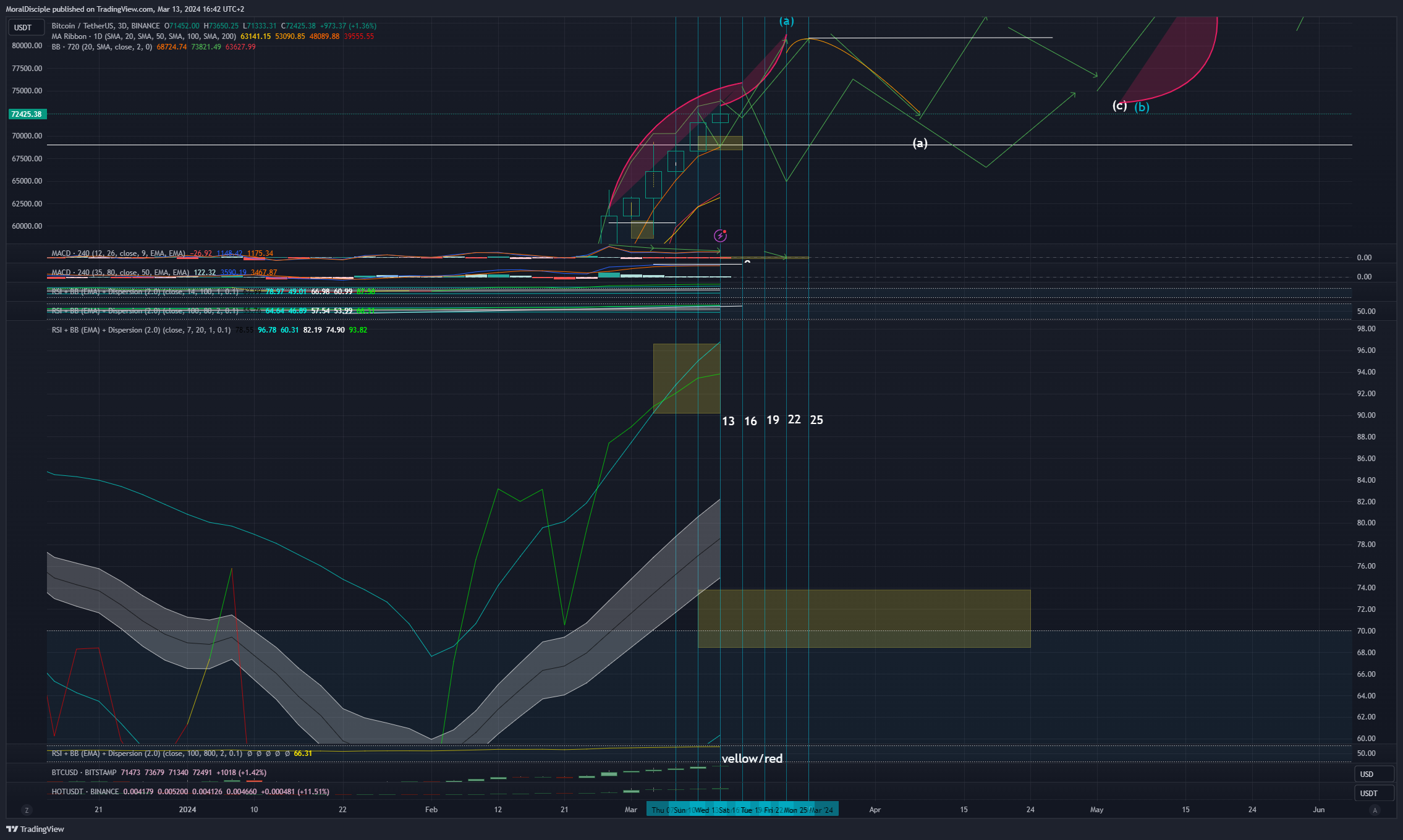Viewport: 1403px width, 840px height.
Task: Click the Bitcoin / TetherUS, 3D, BINANCE title
Action: [x=106, y=26]
